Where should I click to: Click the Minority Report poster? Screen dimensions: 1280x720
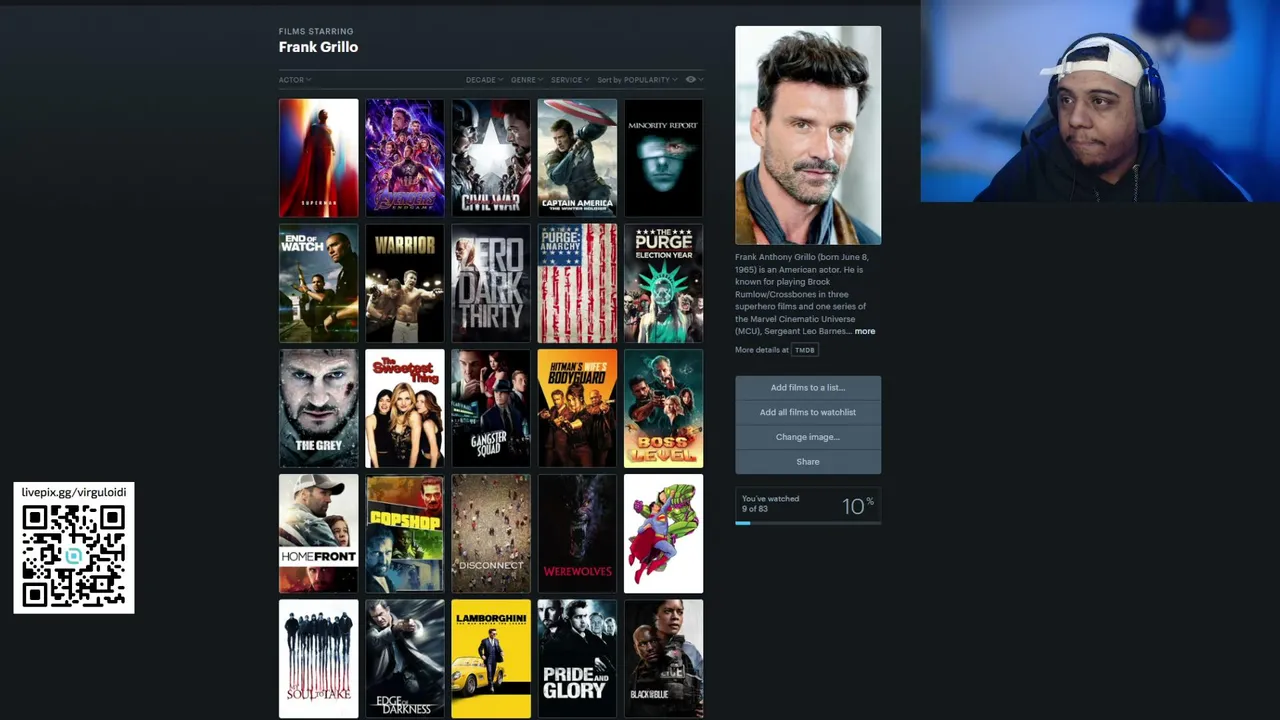(x=664, y=158)
